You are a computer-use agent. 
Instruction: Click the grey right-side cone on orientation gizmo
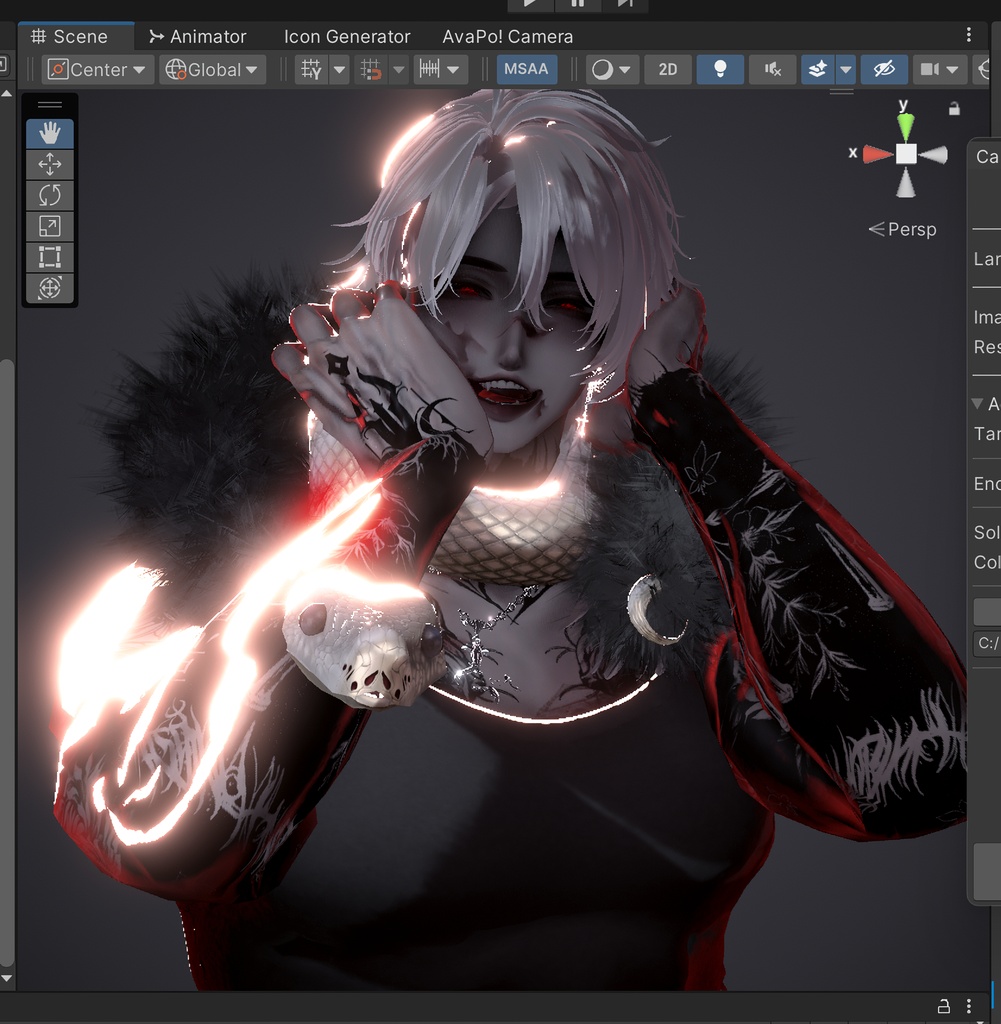coord(934,155)
